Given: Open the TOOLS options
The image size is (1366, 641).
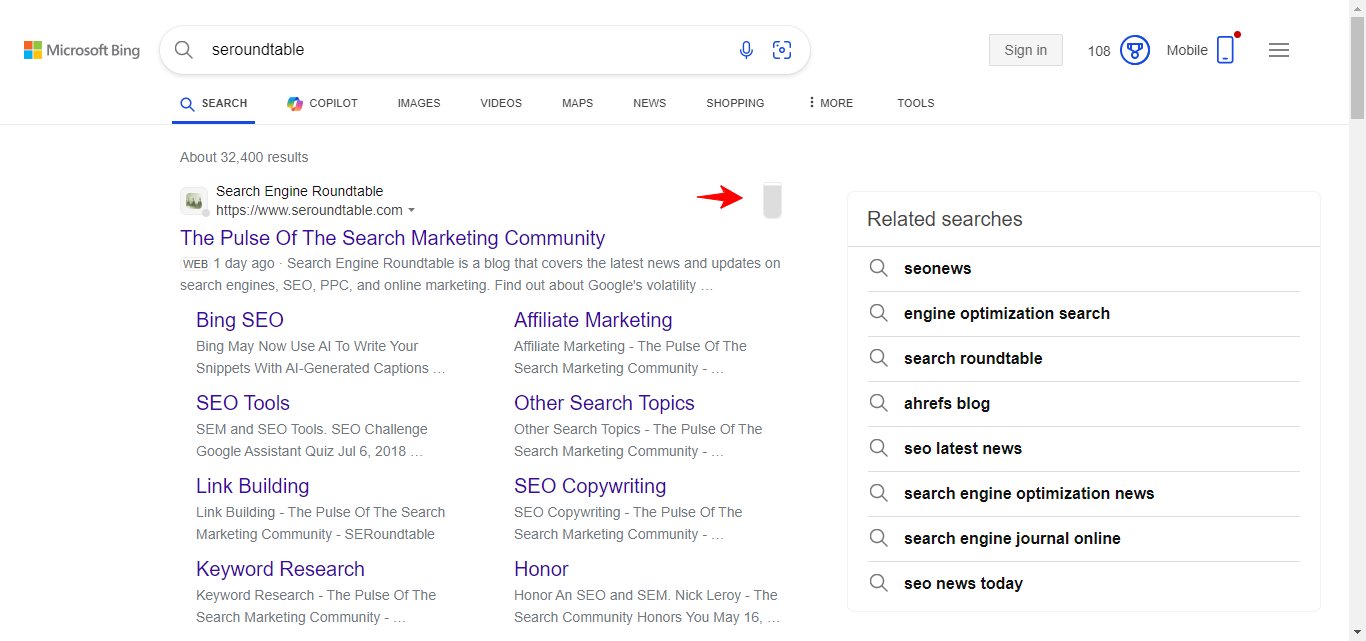Looking at the screenshot, I should coord(915,103).
